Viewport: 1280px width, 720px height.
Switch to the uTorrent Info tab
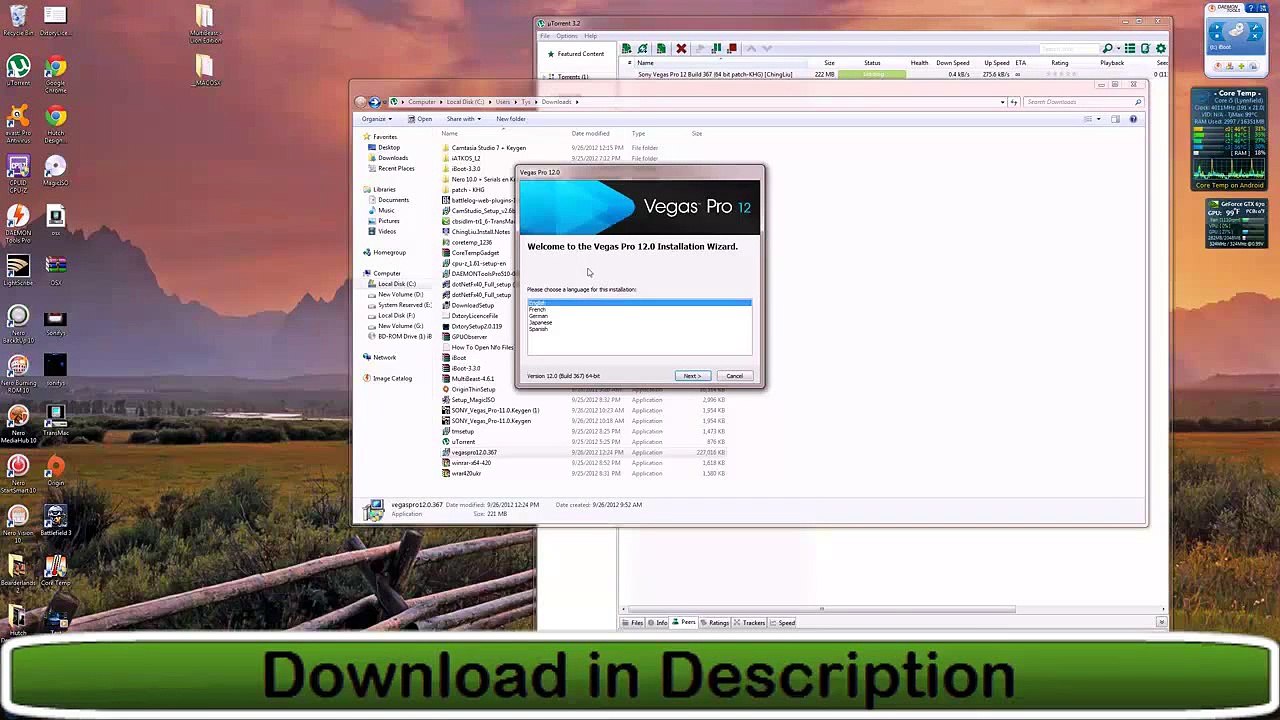(x=657, y=623)
